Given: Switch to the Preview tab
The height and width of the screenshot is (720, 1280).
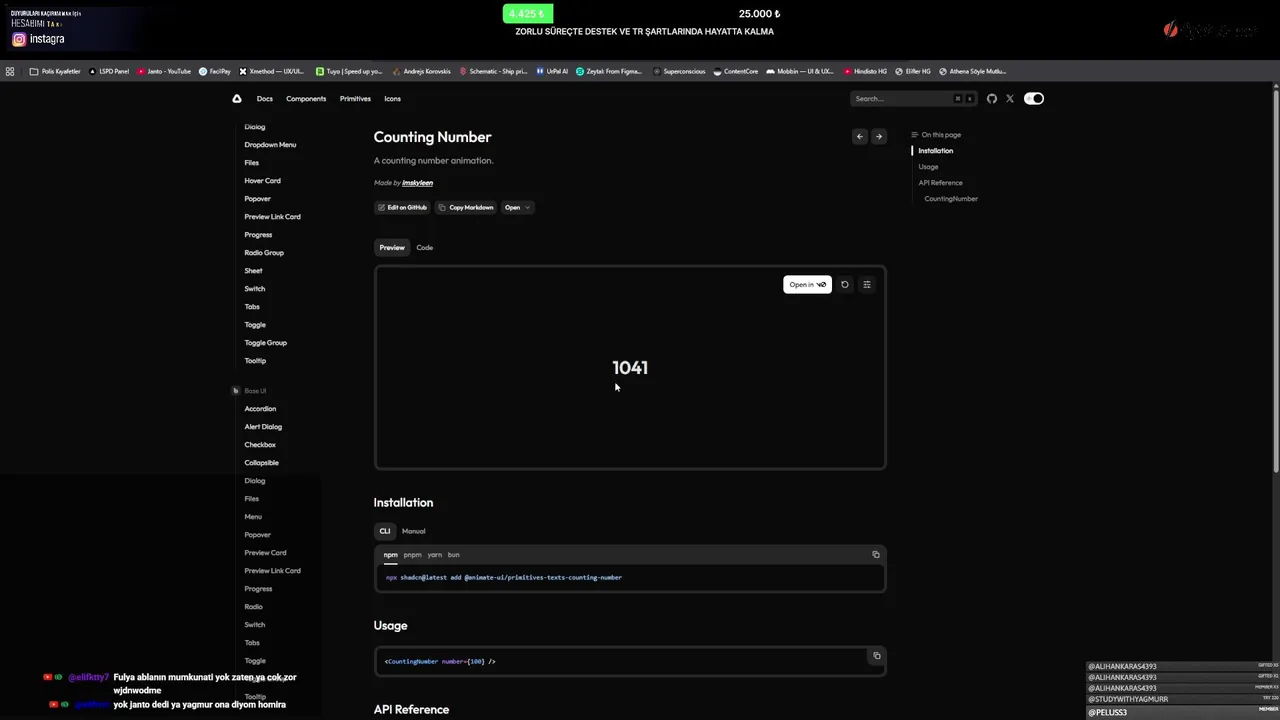Looking at the screenshot, I should (x=392, y=247).
